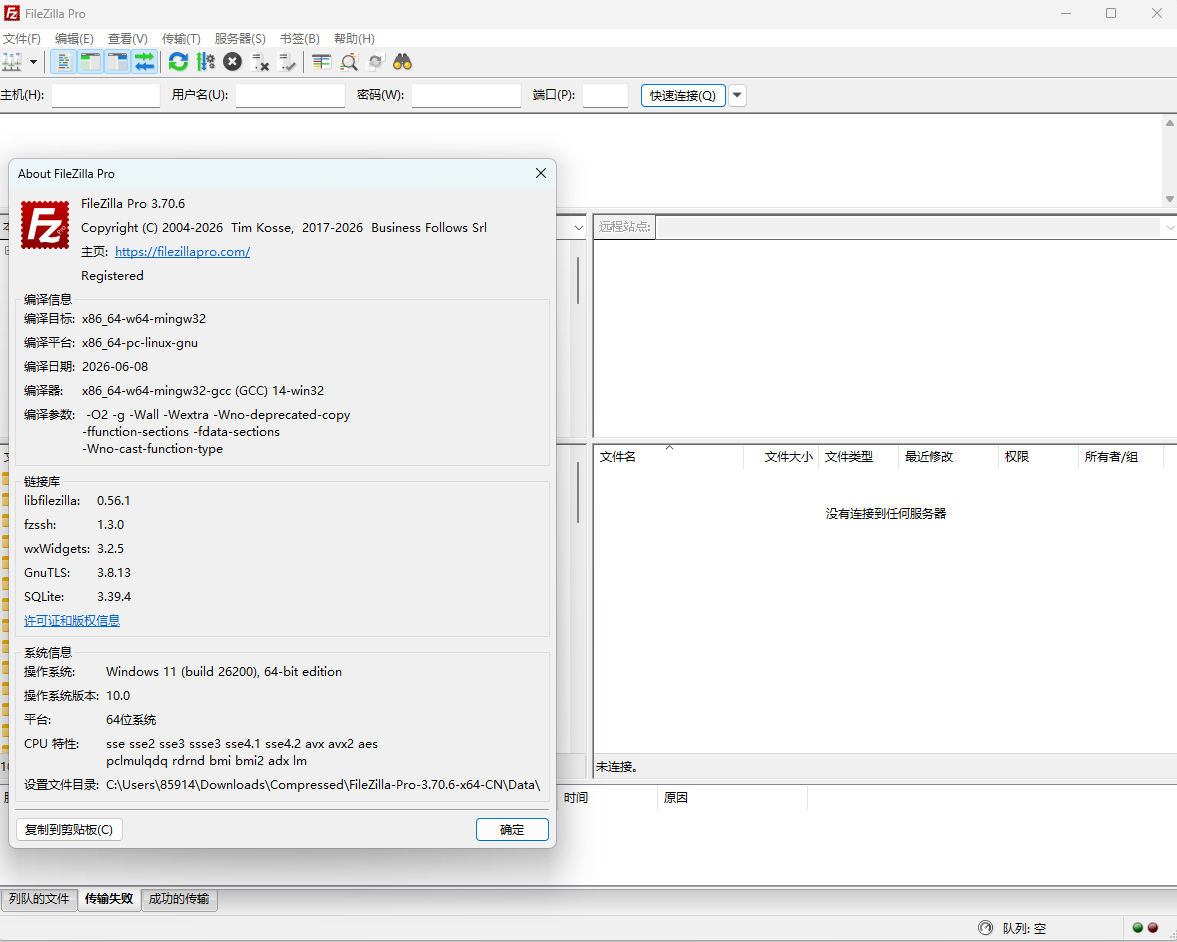Click the local file list vertical scrollbar
The width and height of the screenshot is (1177, 942).
pos(578,492)
